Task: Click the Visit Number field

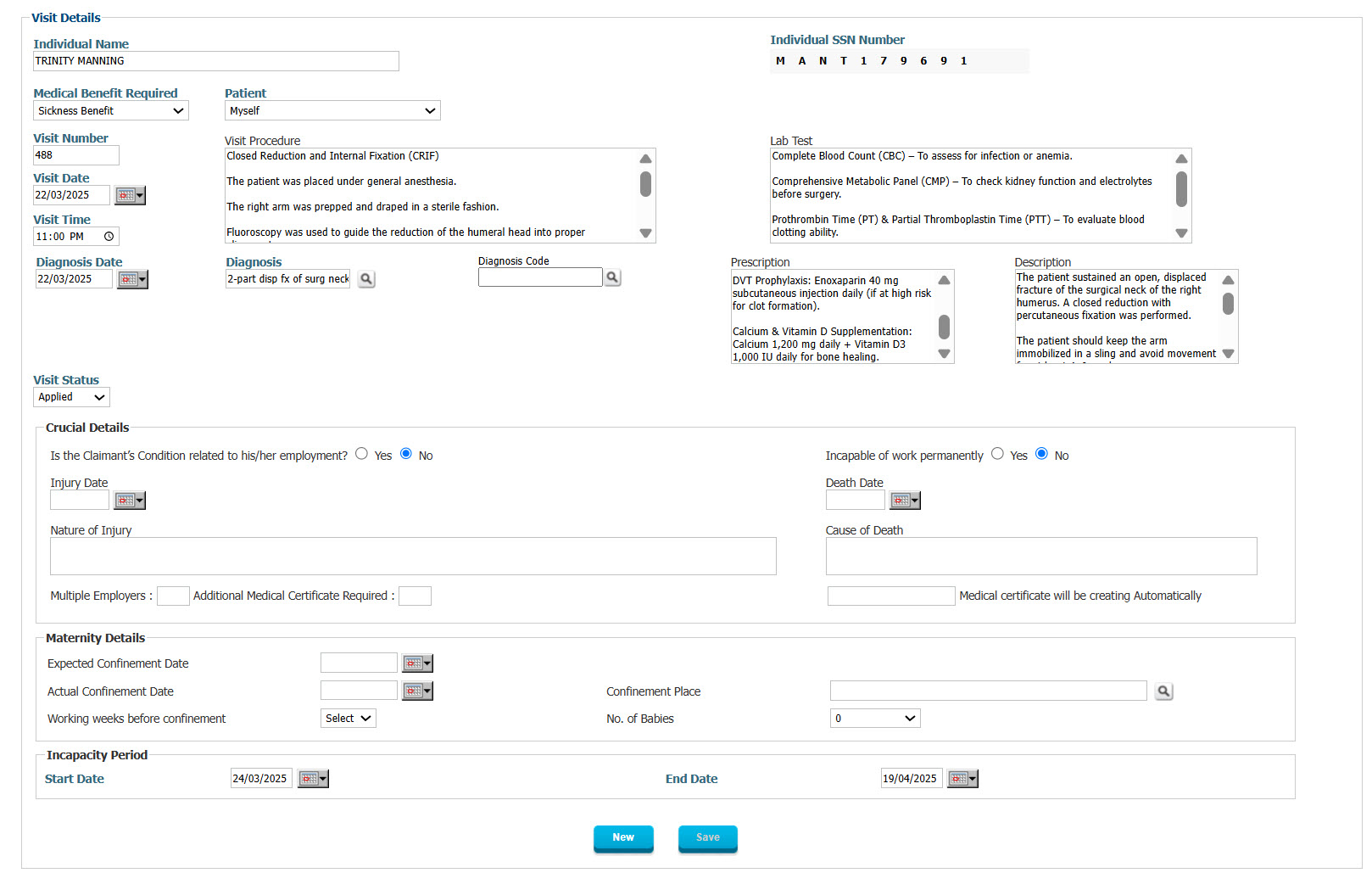Action: pos(76,155)
